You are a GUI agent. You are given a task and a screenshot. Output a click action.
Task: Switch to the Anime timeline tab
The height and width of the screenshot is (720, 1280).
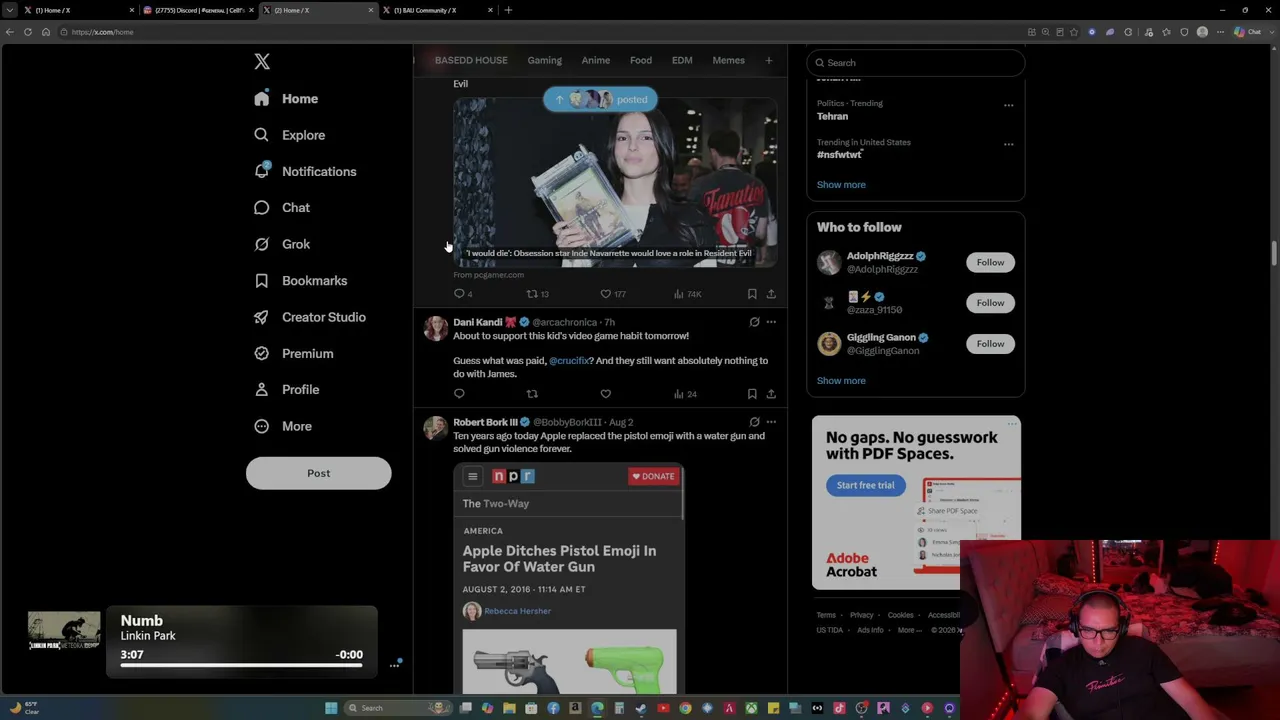pos(595,60)
